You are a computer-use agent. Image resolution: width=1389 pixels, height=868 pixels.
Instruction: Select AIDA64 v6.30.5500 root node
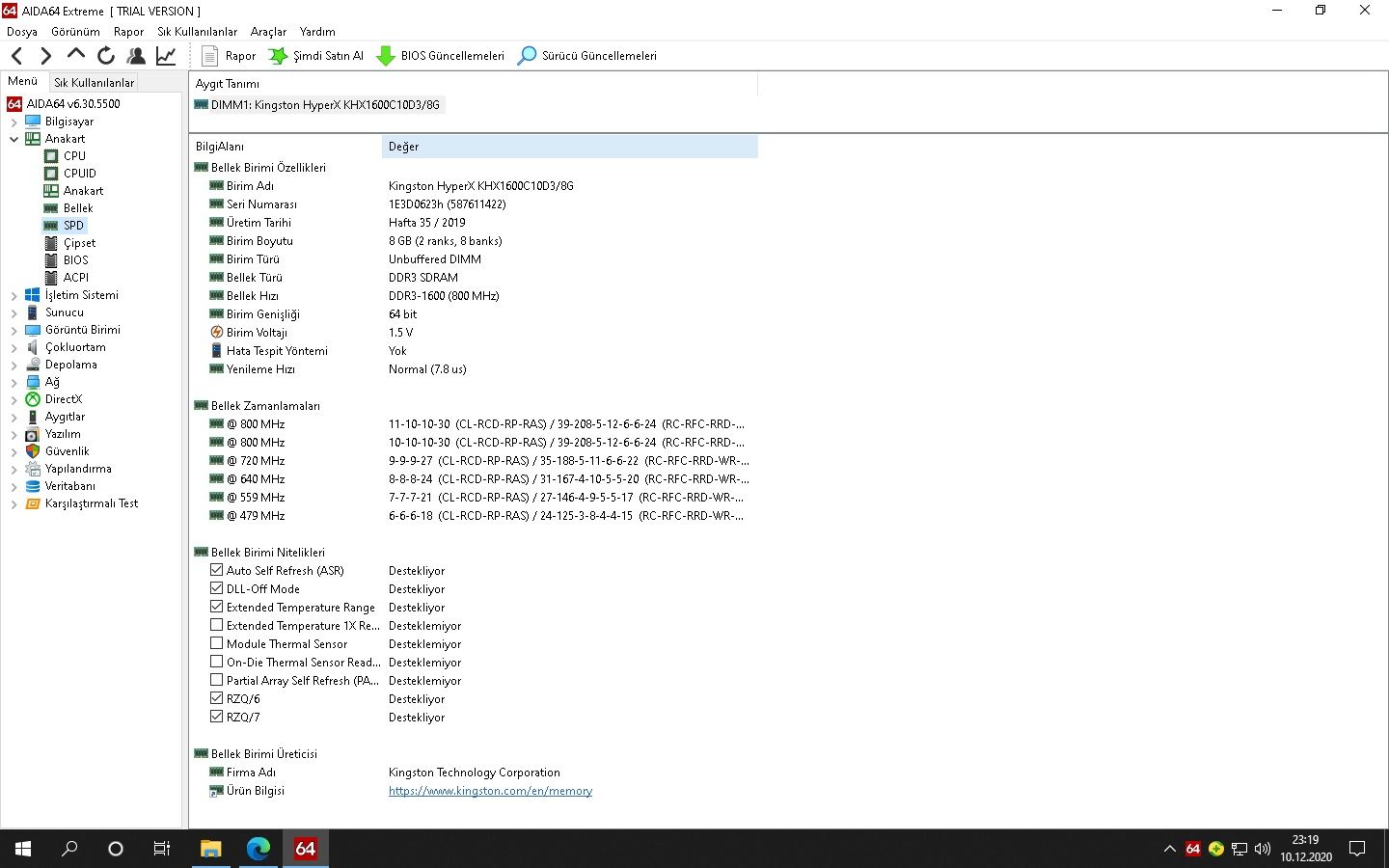[x=73, y=103]
